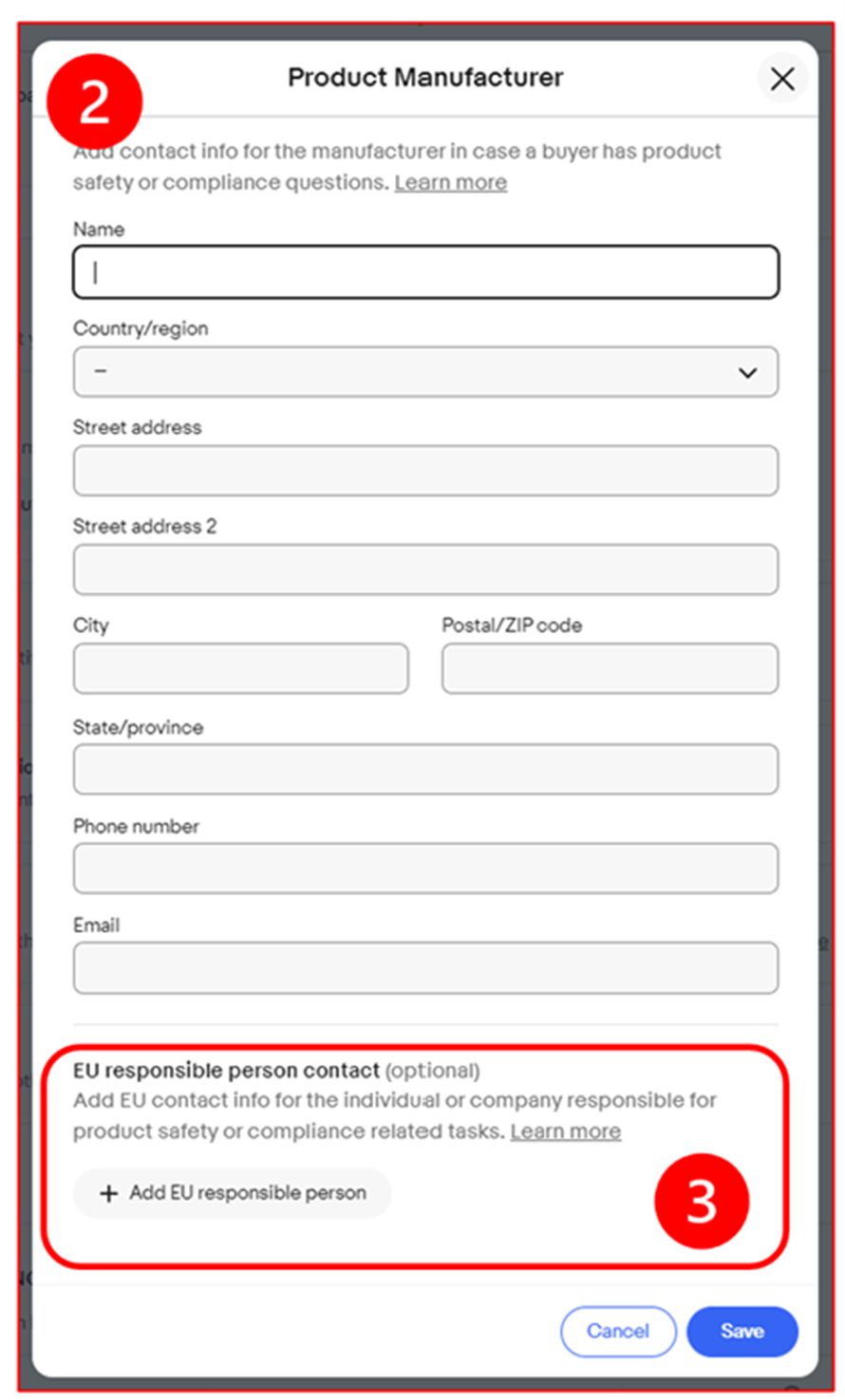
Task: Click the red number 3 badge
Action: coord(701,1201)
